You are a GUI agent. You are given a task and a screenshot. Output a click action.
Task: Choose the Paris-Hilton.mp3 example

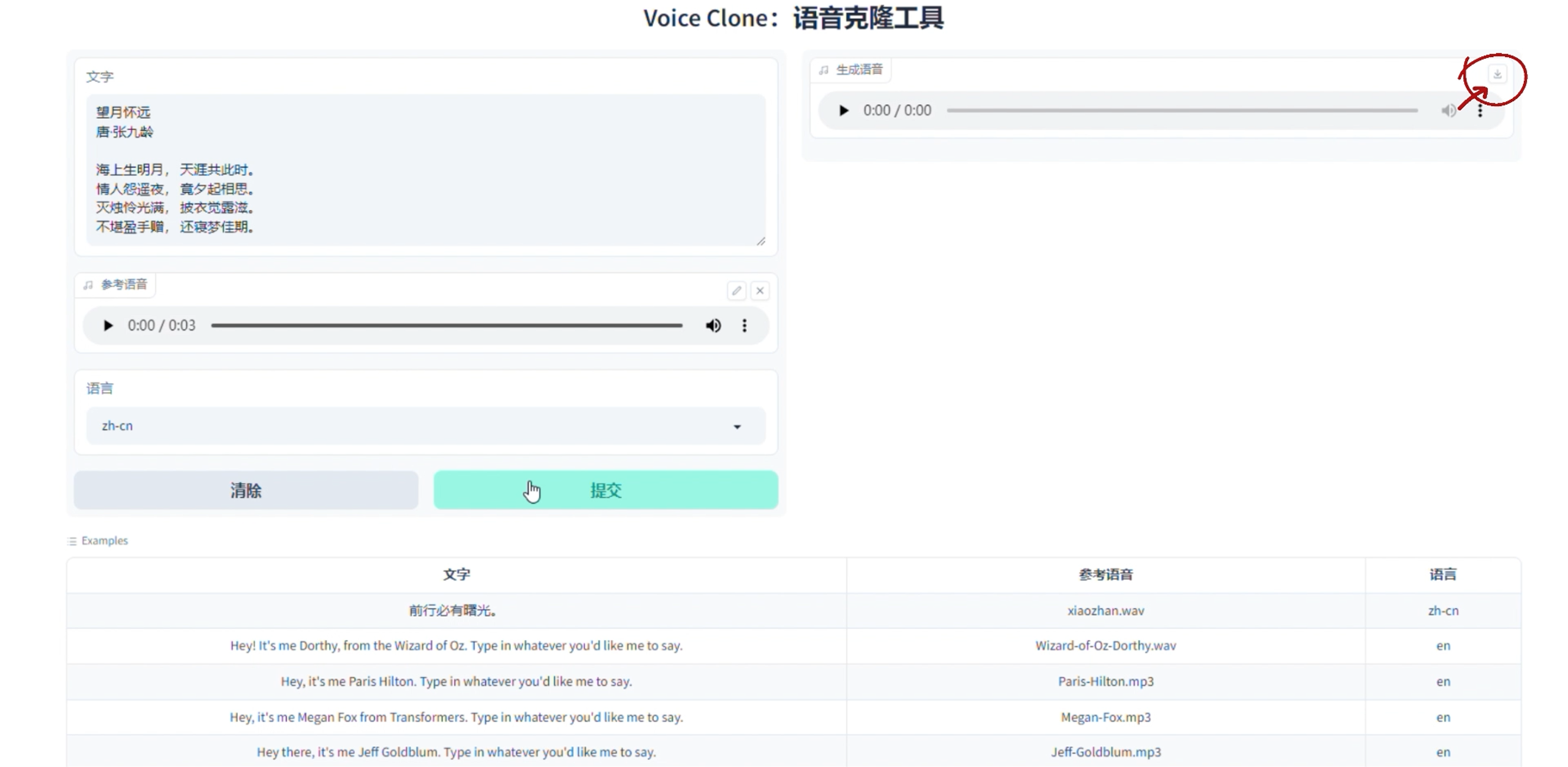1105,681
